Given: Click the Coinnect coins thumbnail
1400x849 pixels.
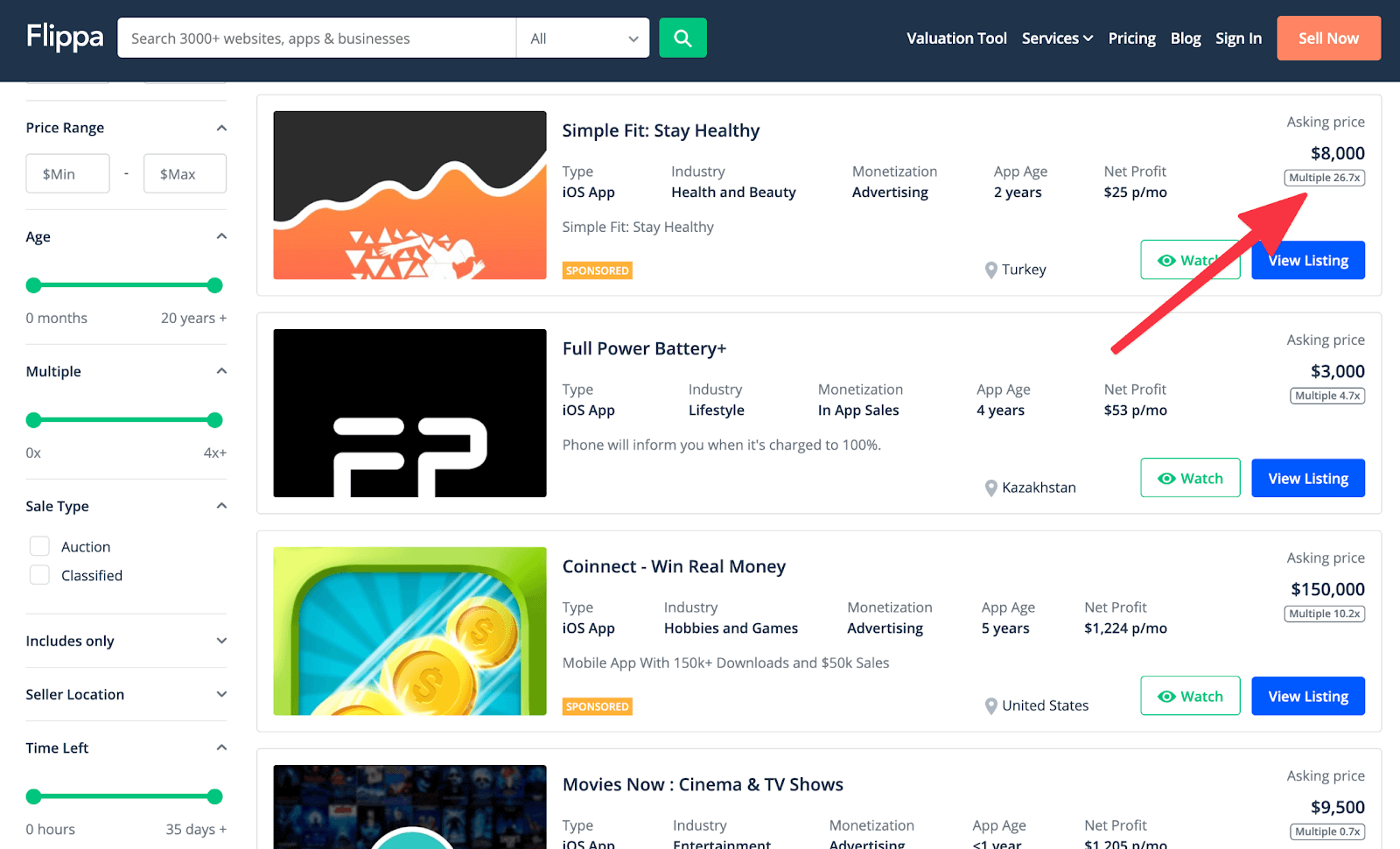Looking at the screenshot, I should (x=409, y=631).
